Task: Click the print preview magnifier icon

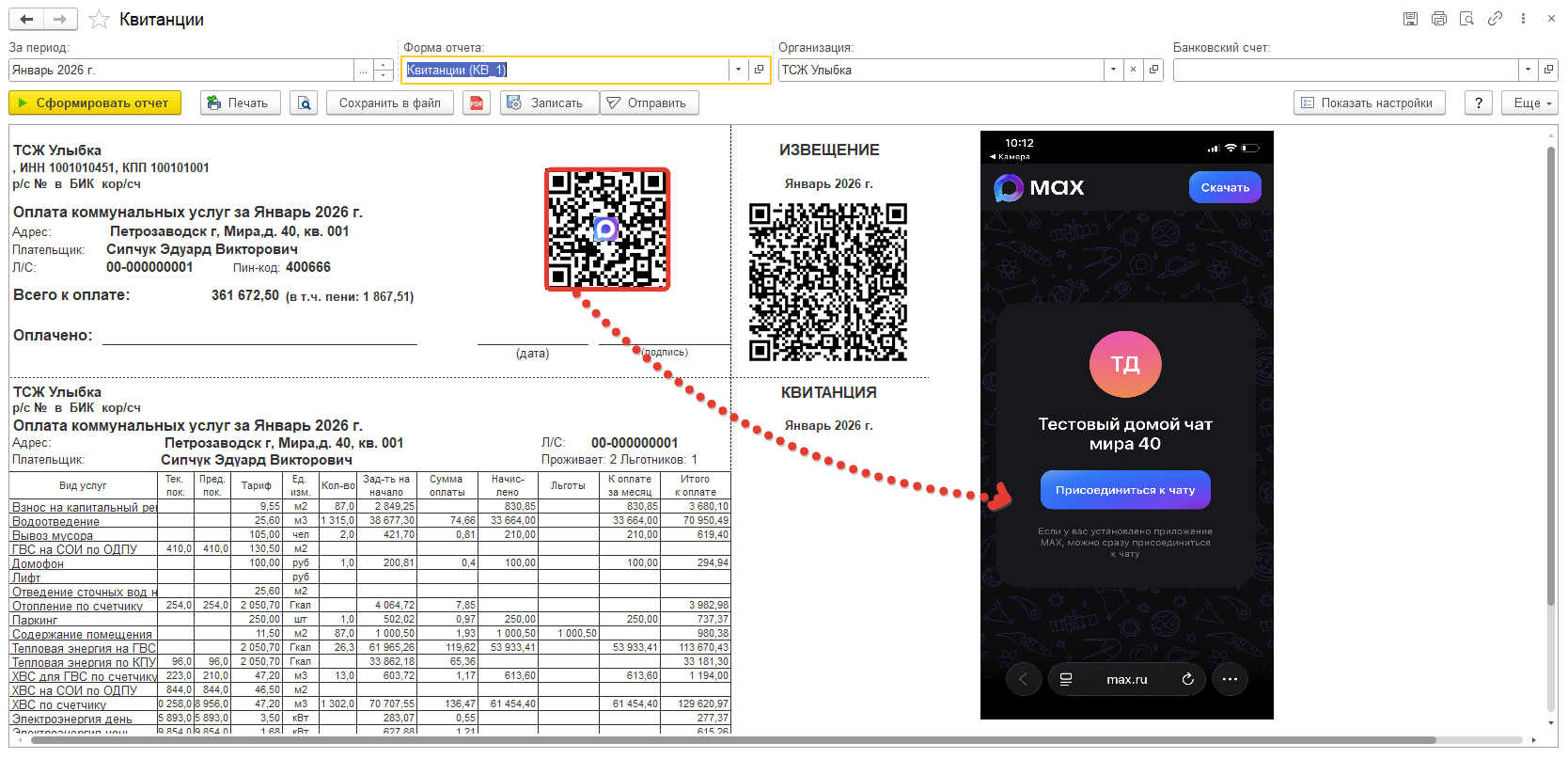Action: (304, 103)
